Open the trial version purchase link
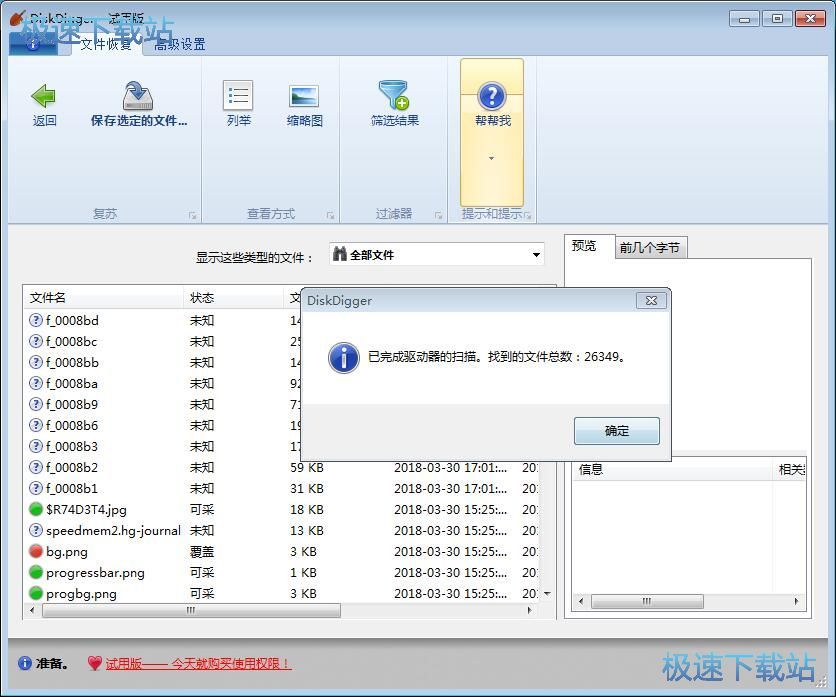 click(x=198, y=664)
